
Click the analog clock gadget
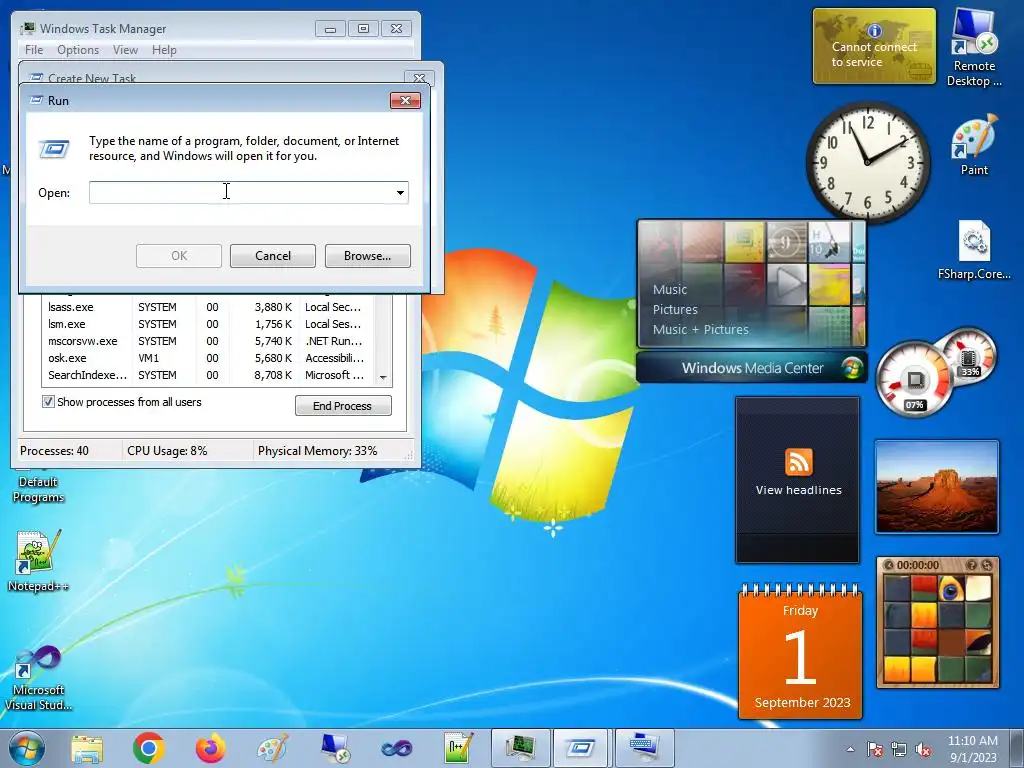[x=867, y=162]
